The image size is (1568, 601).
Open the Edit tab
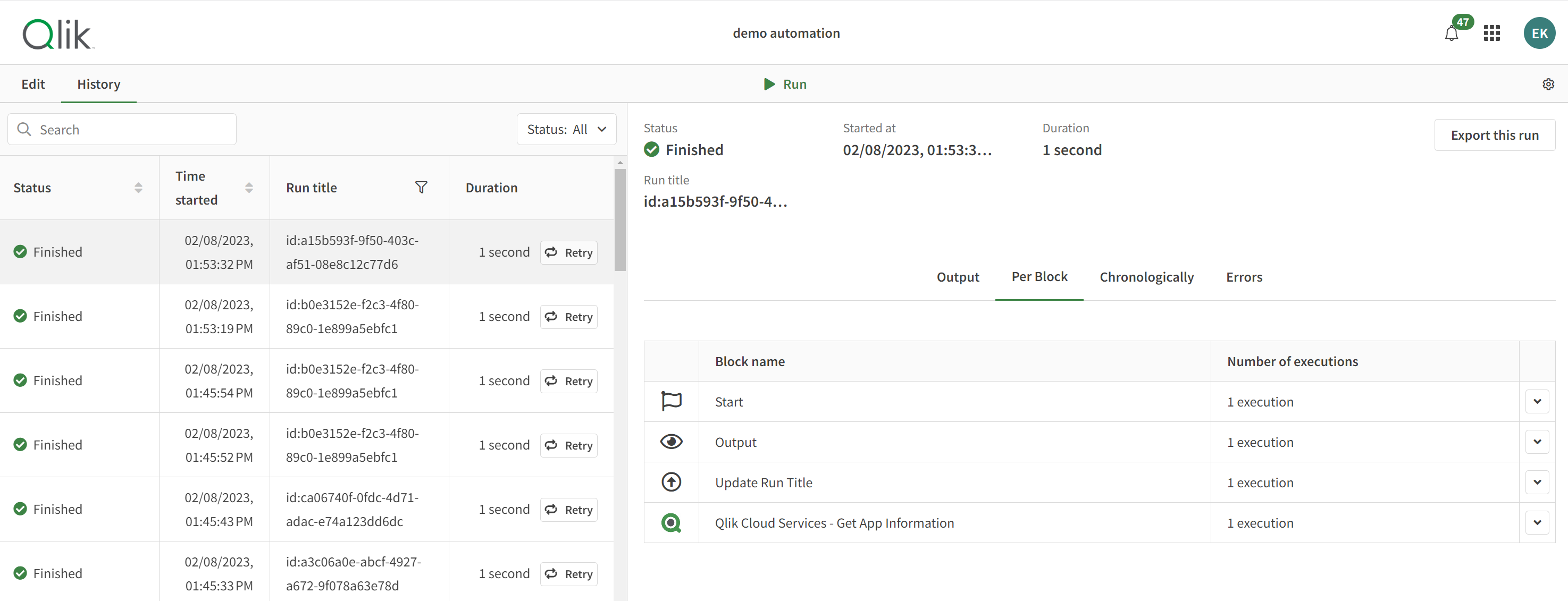(x=33, y=84)
